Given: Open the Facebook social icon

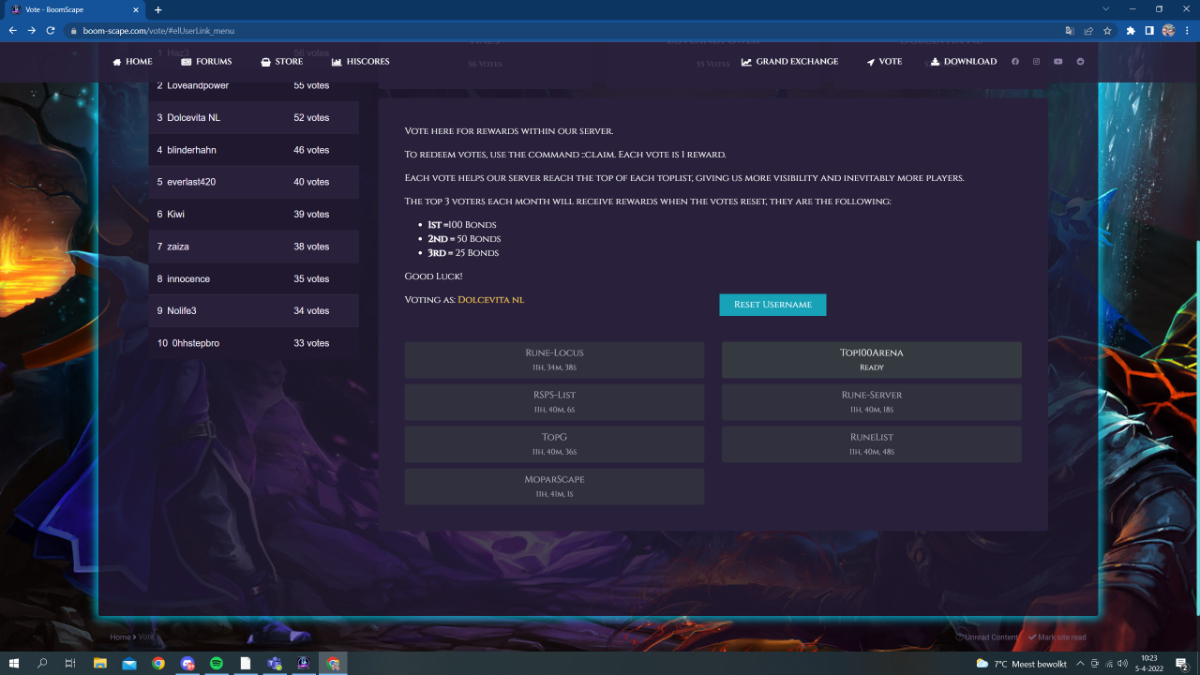Looking at the screenshot, I should tap(1015, 61).
